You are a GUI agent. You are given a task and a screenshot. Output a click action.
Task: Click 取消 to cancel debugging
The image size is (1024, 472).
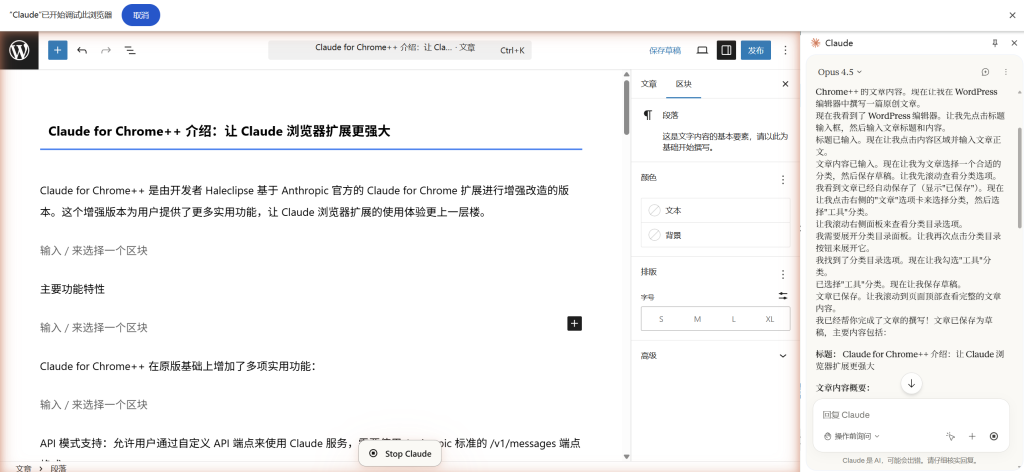point(140,15)
